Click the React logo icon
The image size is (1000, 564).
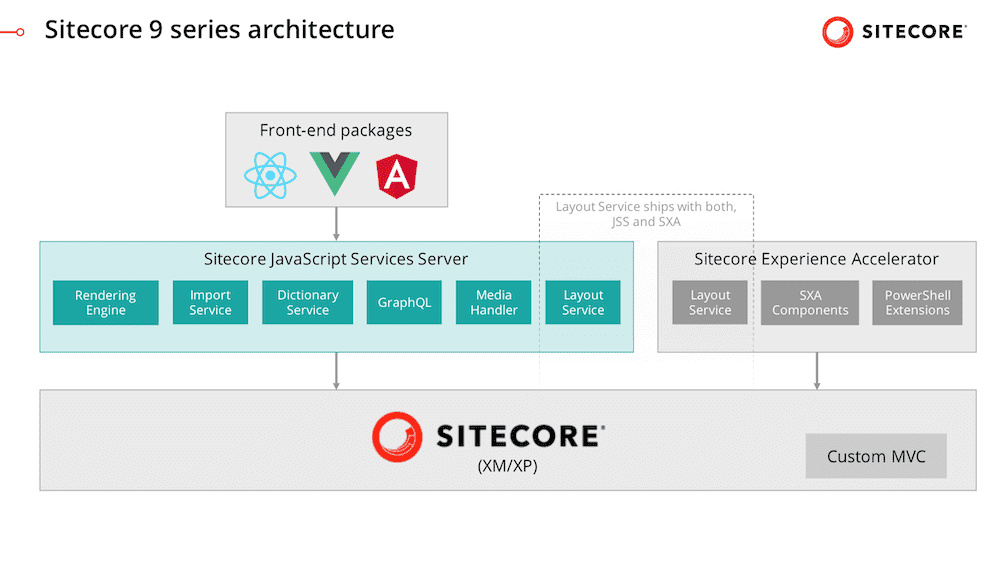pos(270,175)
